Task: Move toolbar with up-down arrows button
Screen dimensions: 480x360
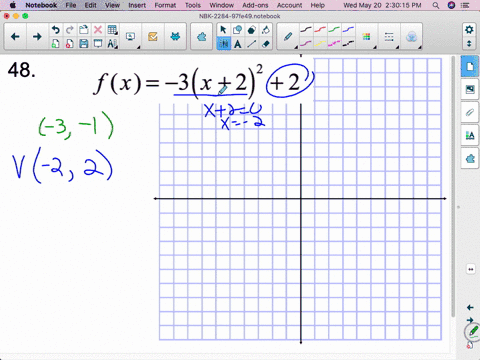Action: coord(469,44)
